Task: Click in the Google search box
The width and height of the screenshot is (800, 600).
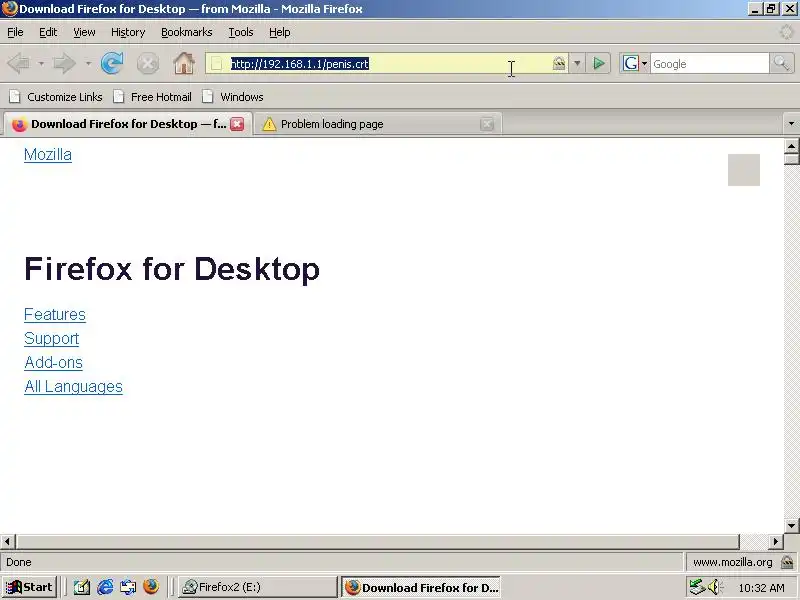Action: pyautogui.click(x=709, y=64)
